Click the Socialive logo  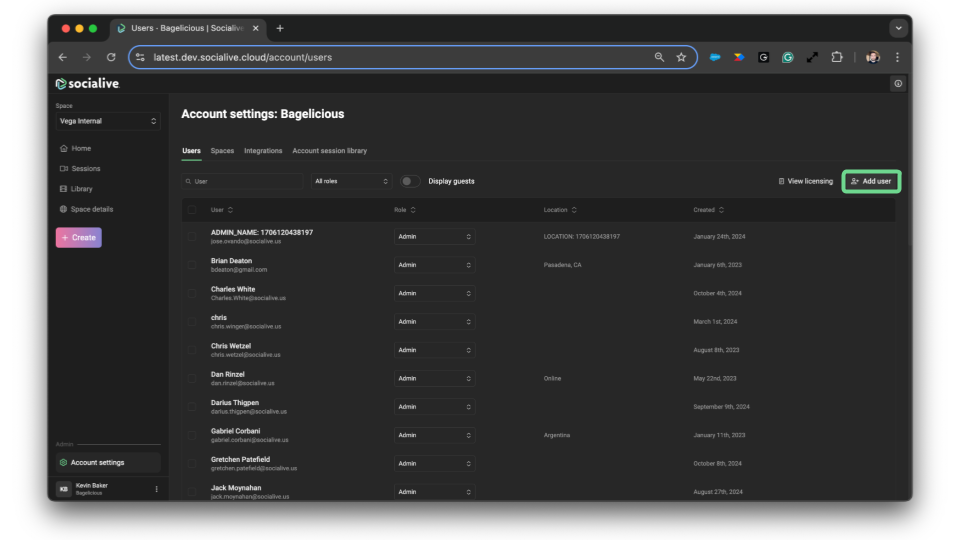click(87, 84)
